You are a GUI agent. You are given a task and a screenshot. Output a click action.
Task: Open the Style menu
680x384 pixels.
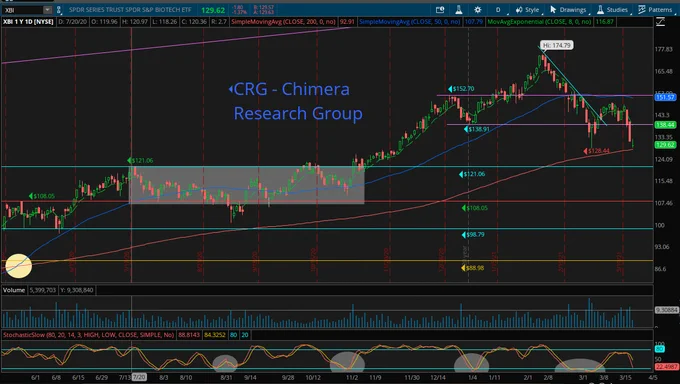point(527,10)
